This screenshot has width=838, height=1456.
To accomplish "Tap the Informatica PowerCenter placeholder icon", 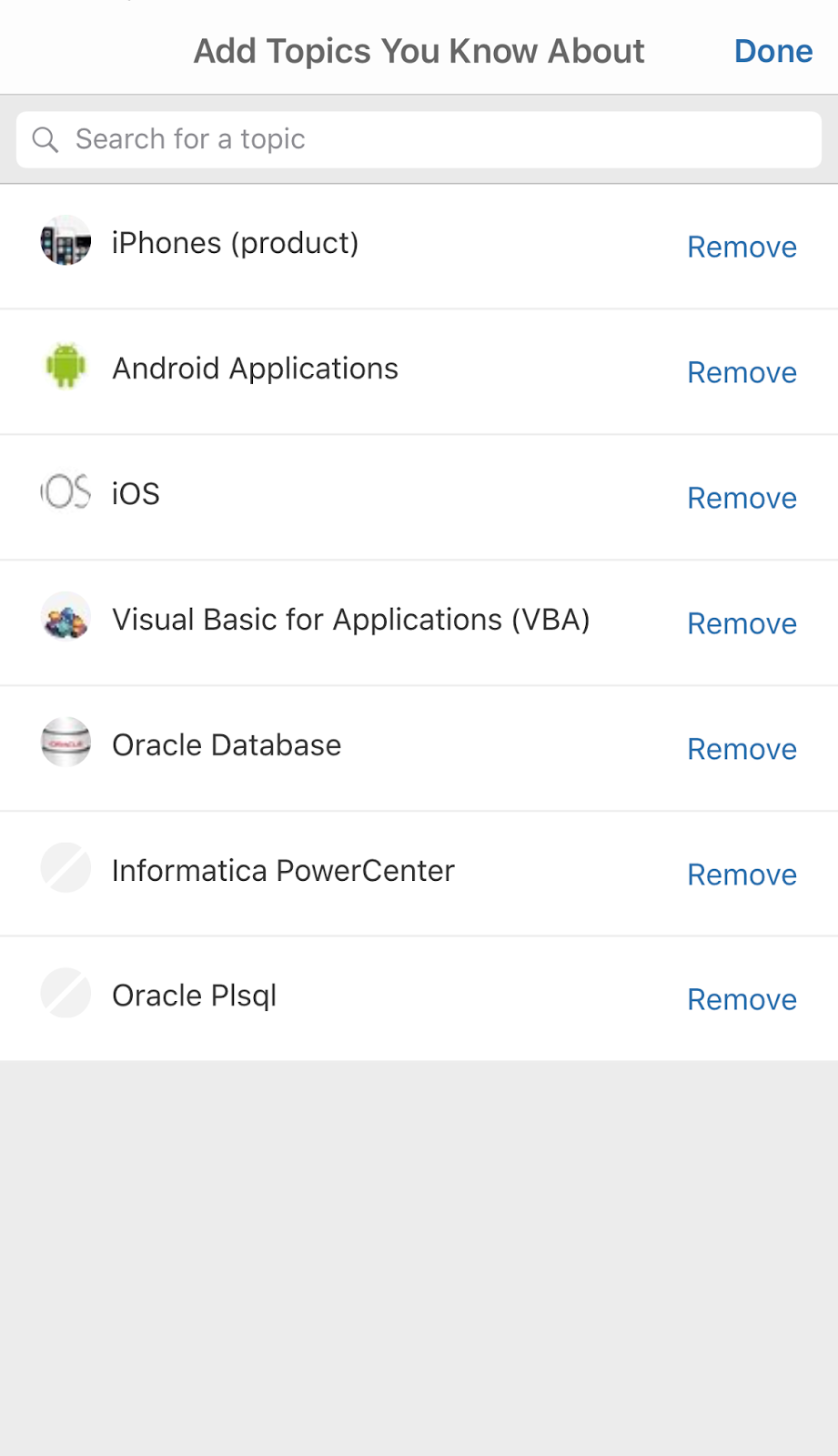I will [x=66, y=868].
